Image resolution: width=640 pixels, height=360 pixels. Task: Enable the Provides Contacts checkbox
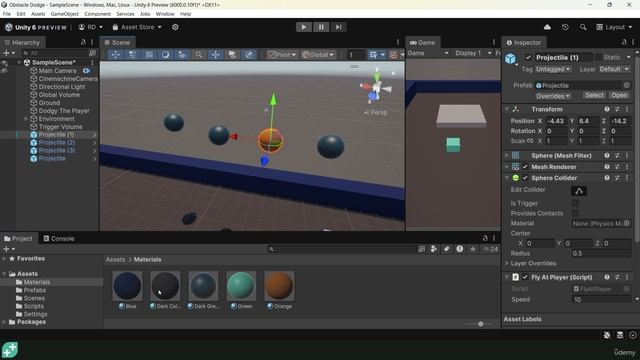(x=575, y=213)
